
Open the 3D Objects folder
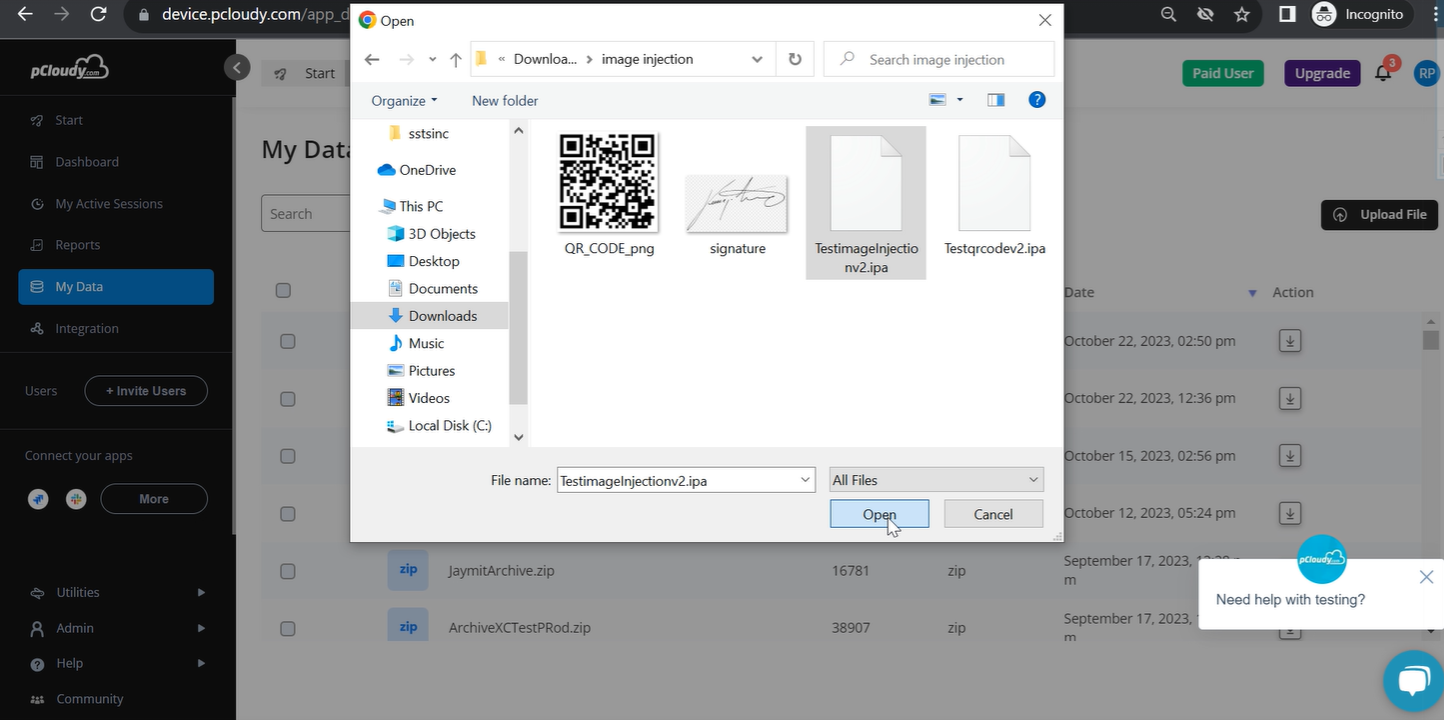point(431,233)
